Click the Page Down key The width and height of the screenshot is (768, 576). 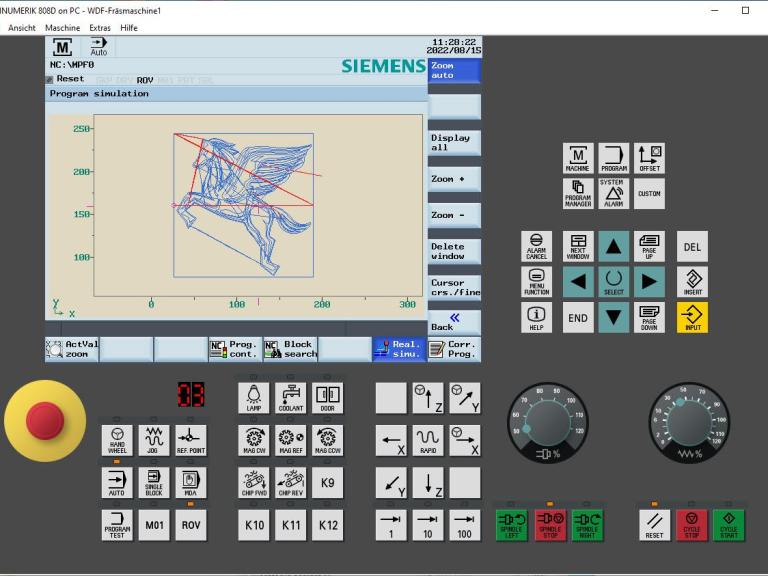(649, 317)
